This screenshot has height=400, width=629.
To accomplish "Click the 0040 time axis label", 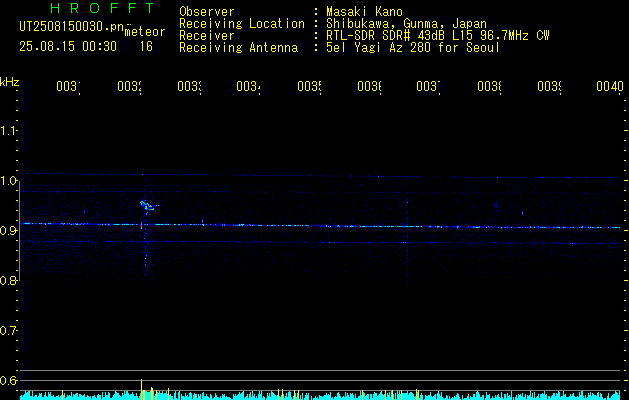I will point(610,86).
